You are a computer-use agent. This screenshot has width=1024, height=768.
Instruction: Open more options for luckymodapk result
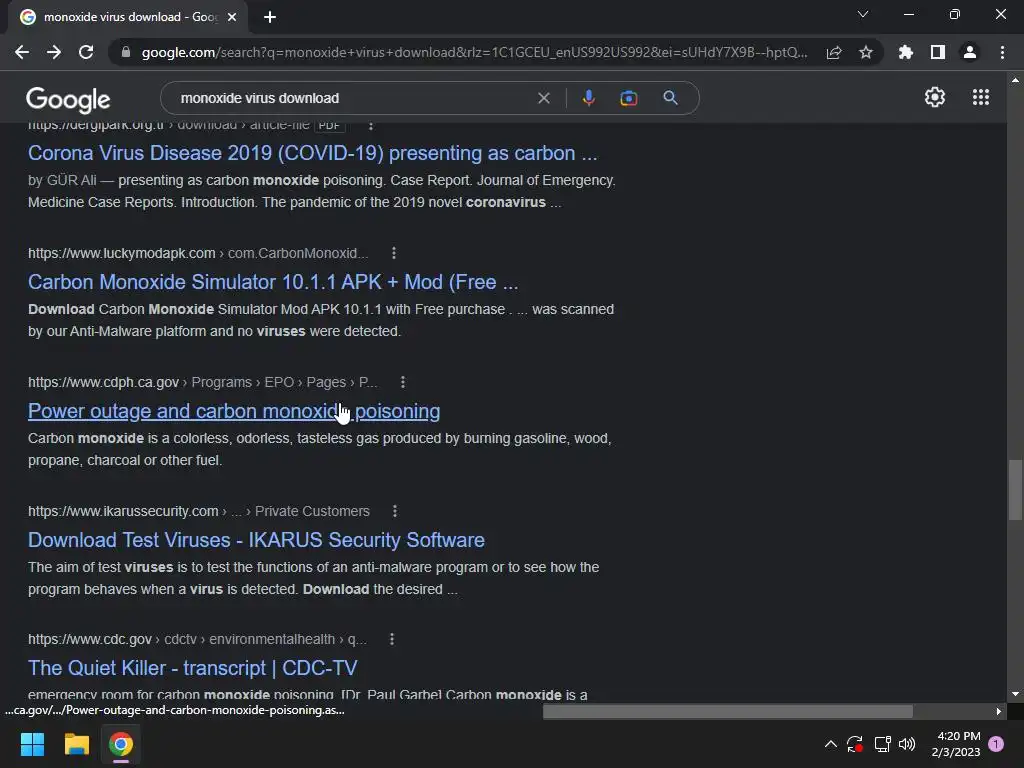393,253
